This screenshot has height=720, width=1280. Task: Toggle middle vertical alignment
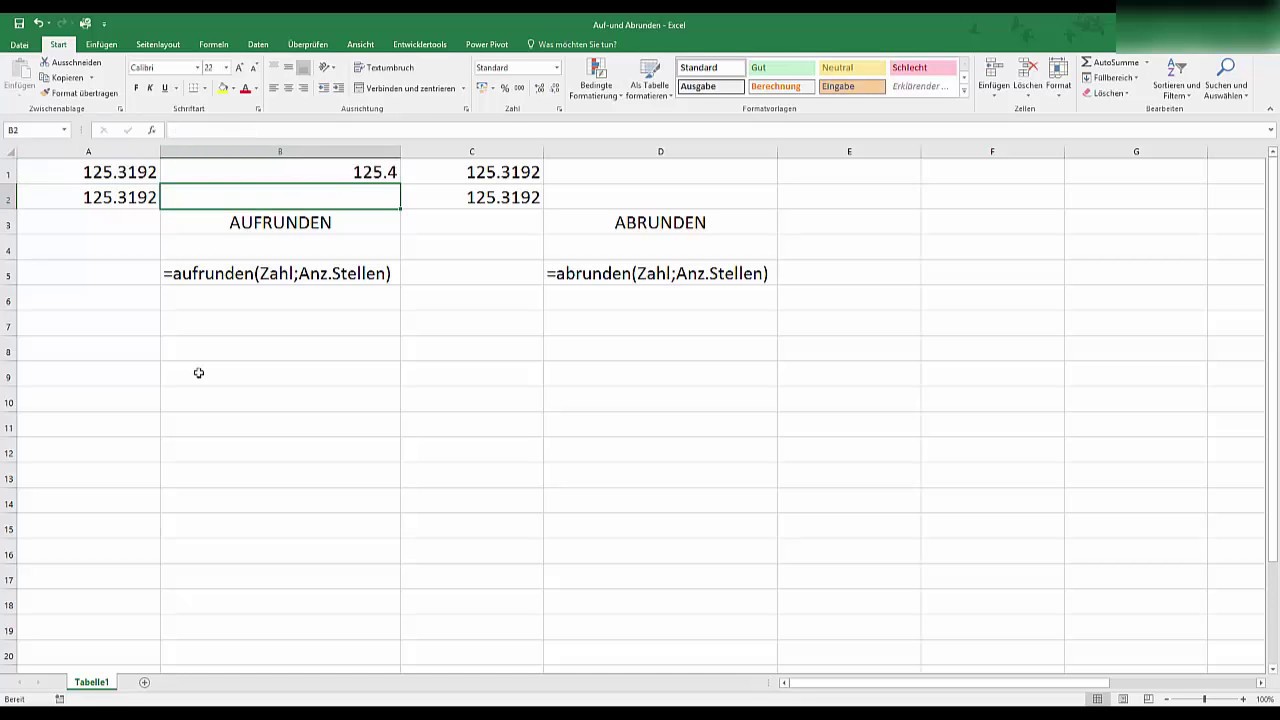click(288, 67)
